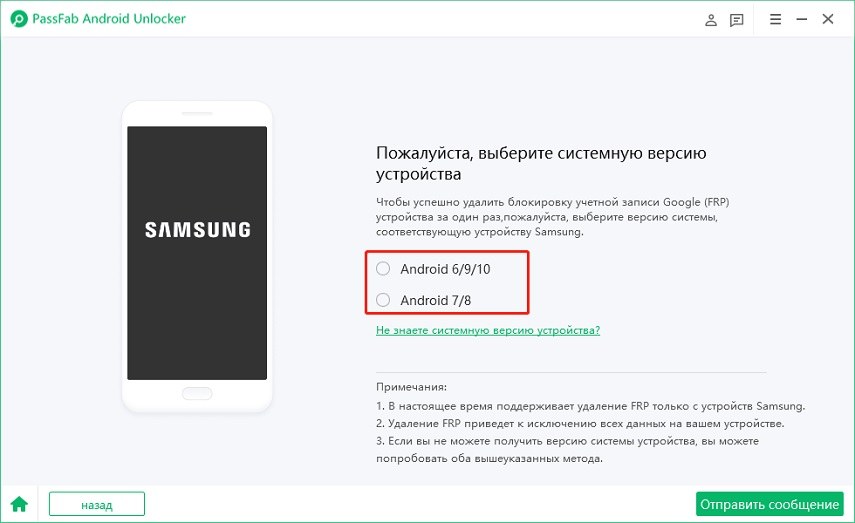The width and height of the screenshot is (855, 523).
Task: Select the Android 7/8 radio button
Action: point(383,300)
